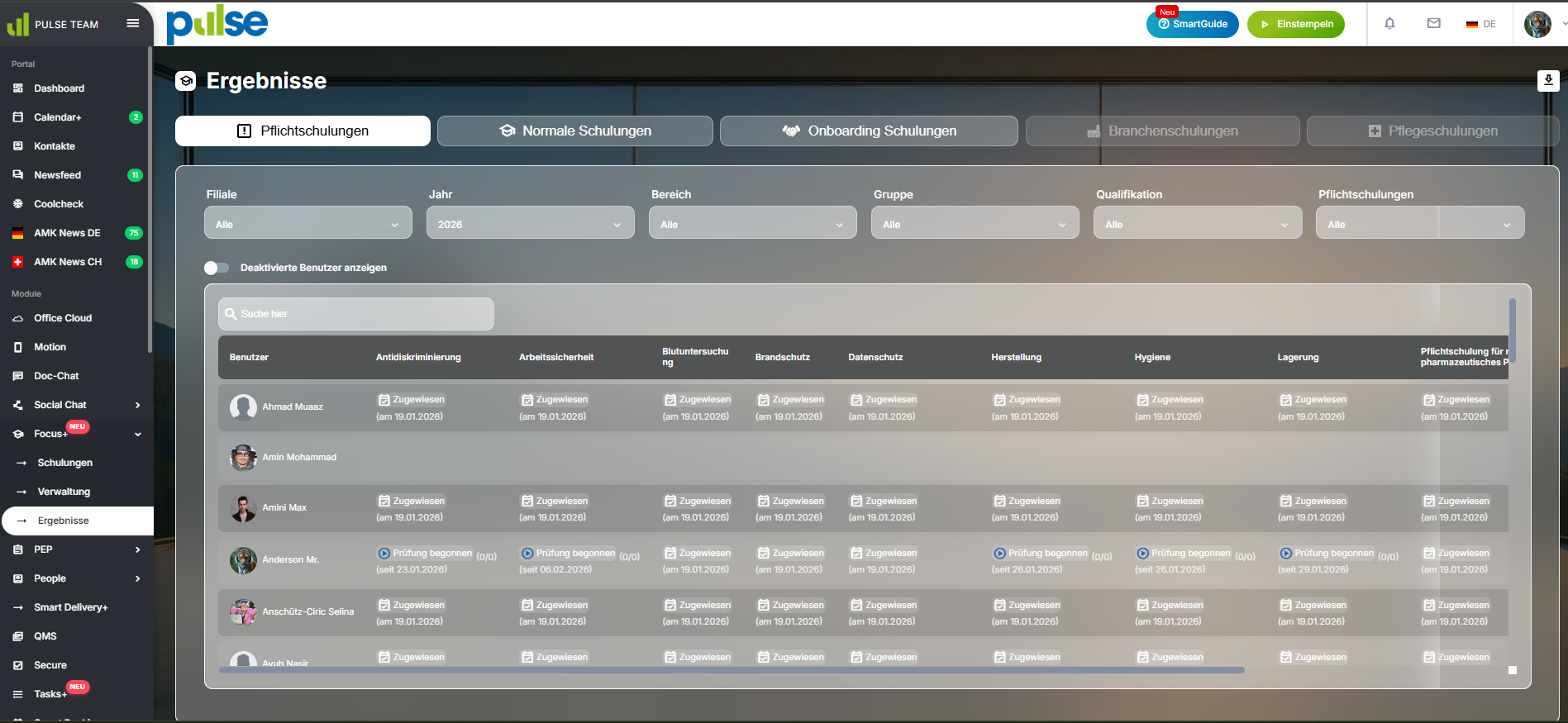Viewport: 1568px width, 723px height.
Task: Switch to Pflegeschulungen tab
Action: pos(1433,131)
